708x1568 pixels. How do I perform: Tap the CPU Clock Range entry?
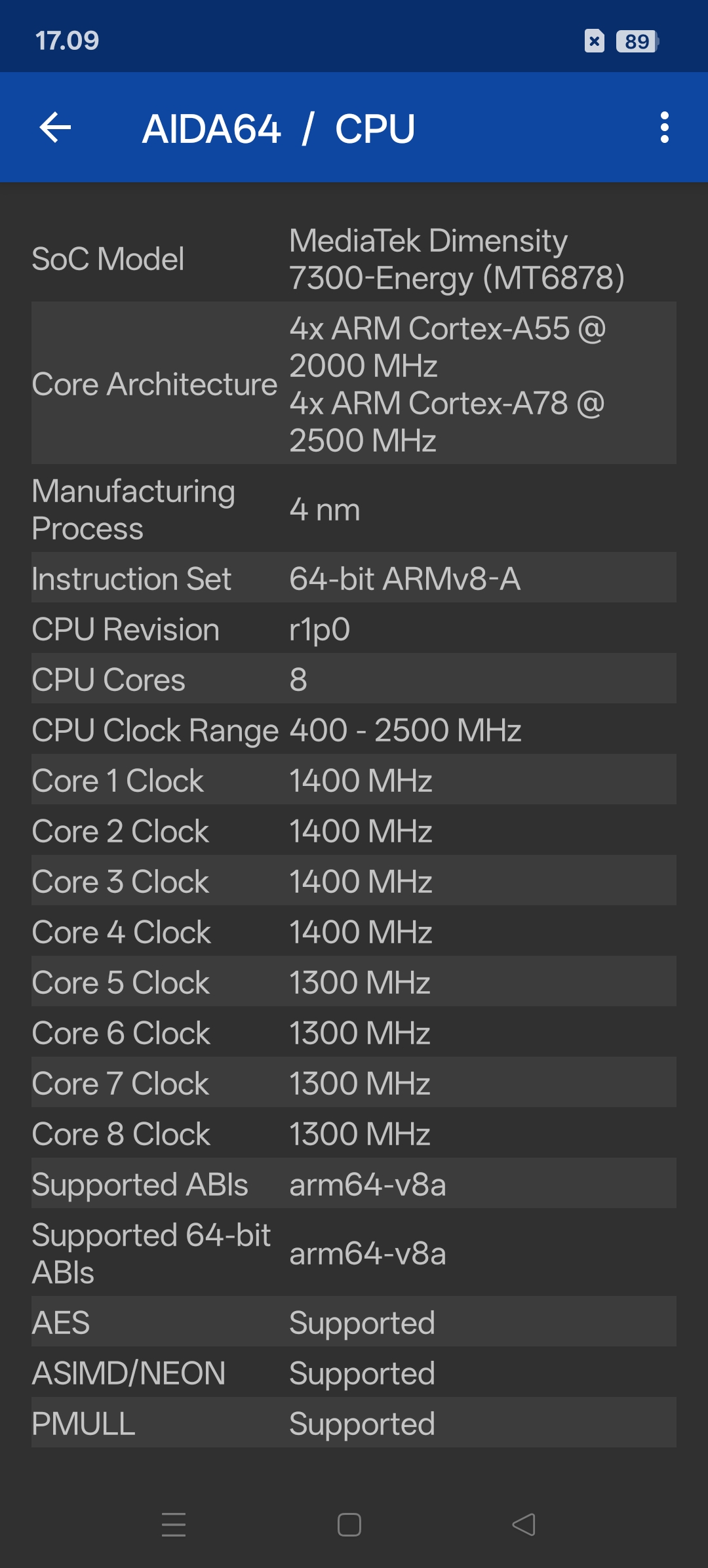354,730
